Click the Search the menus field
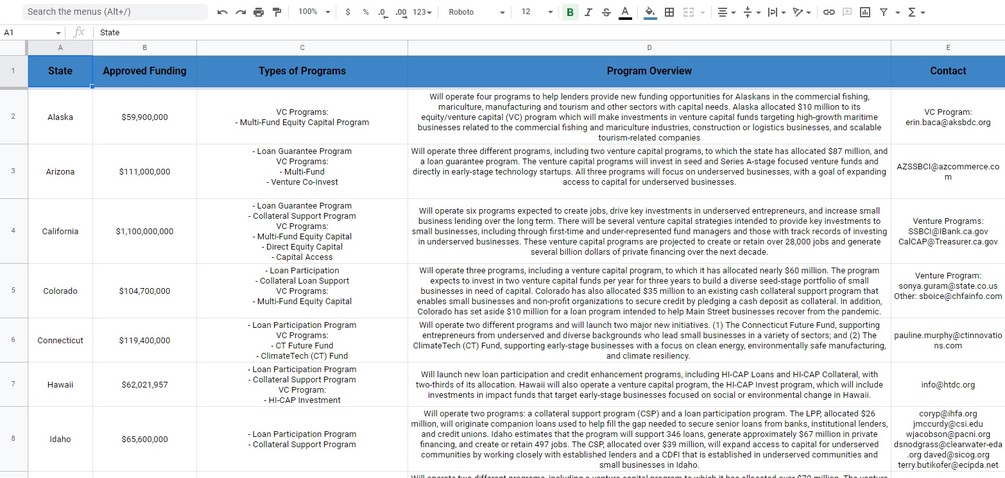The height and width of the screenshot is (478, 1005). [x=115, y=12]
